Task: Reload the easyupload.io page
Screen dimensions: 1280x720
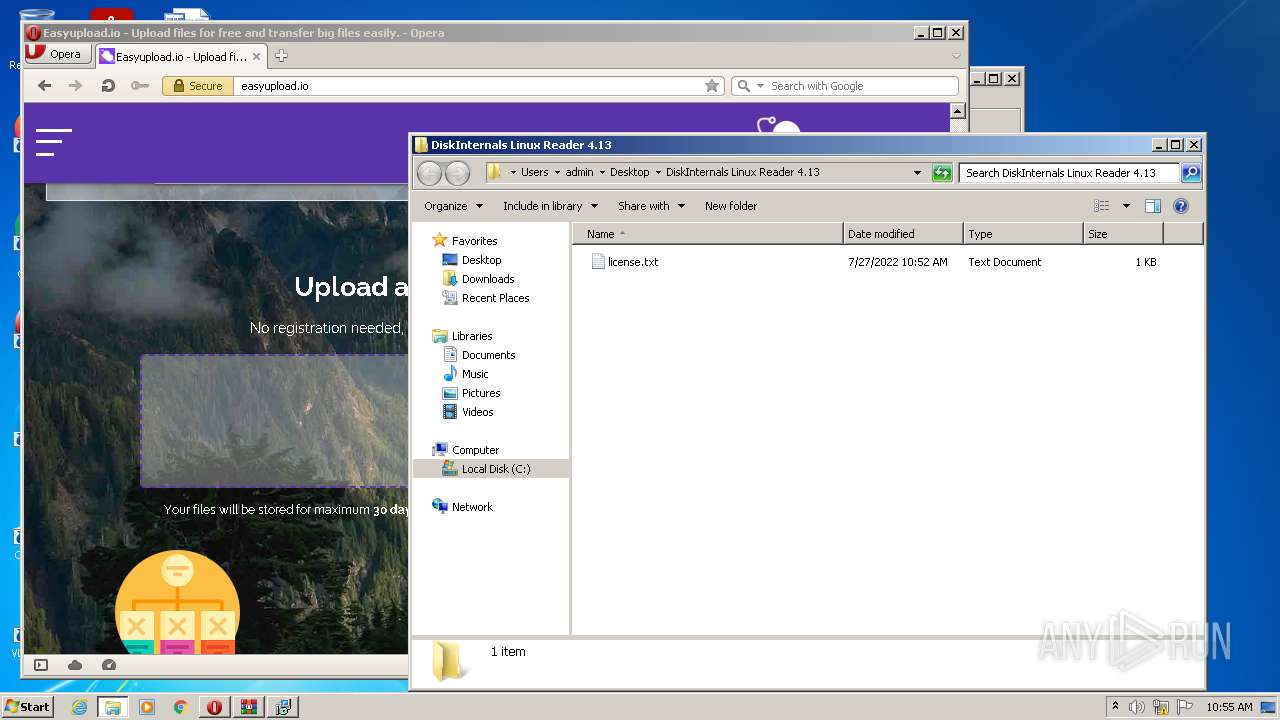Action: pyautogui.click(x=108, y=86)
